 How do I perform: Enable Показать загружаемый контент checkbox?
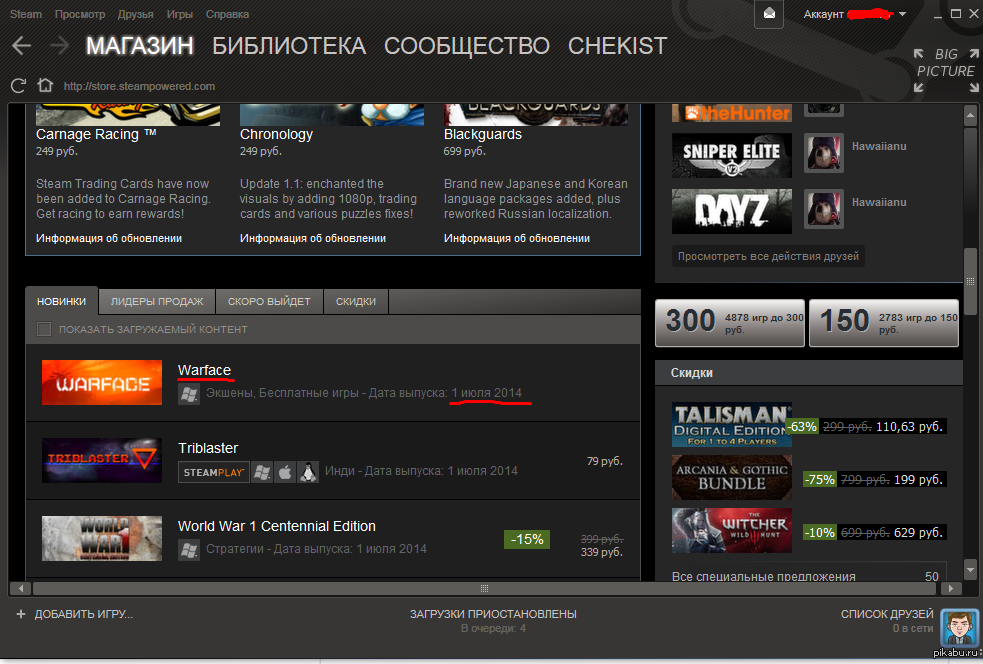tap(44, 329)
